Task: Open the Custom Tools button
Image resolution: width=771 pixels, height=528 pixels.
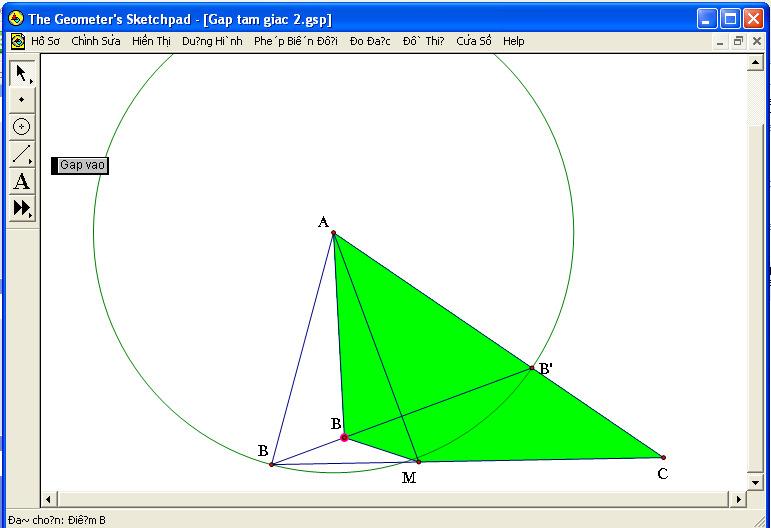Action: pos(22,207)
